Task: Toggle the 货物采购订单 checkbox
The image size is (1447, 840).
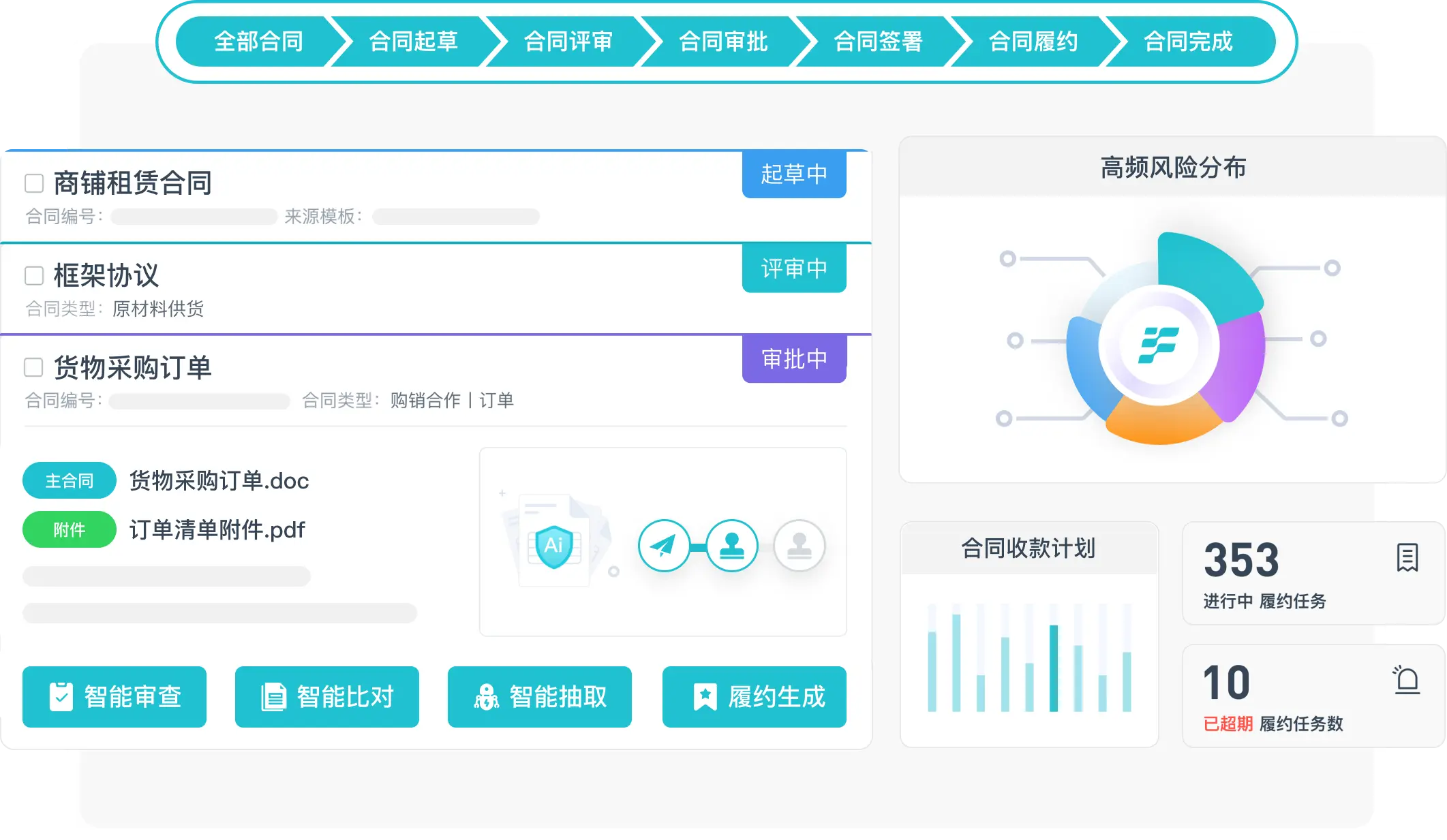Action: tap(34, 367)
